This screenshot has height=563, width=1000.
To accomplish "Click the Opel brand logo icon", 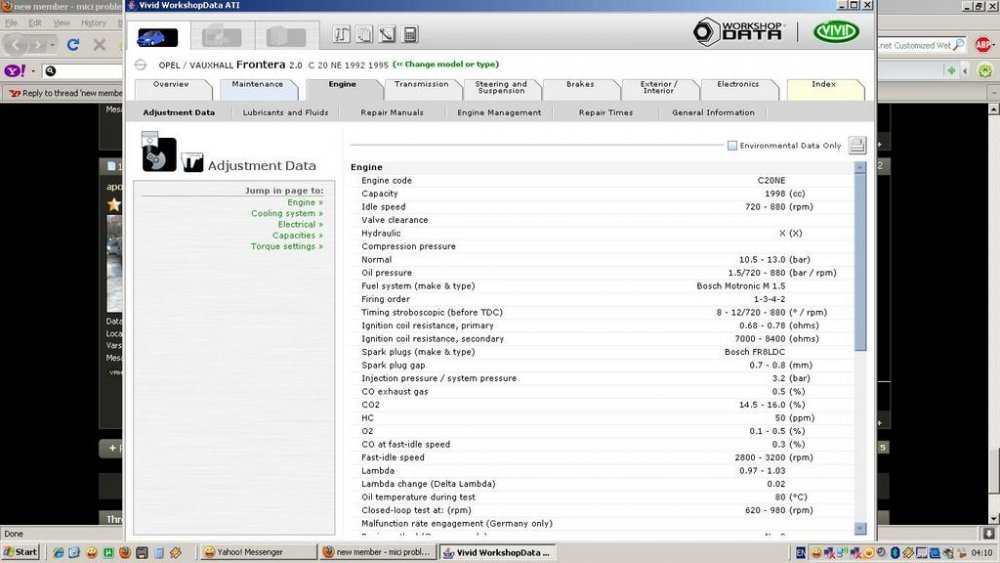I will coord(140,65).
